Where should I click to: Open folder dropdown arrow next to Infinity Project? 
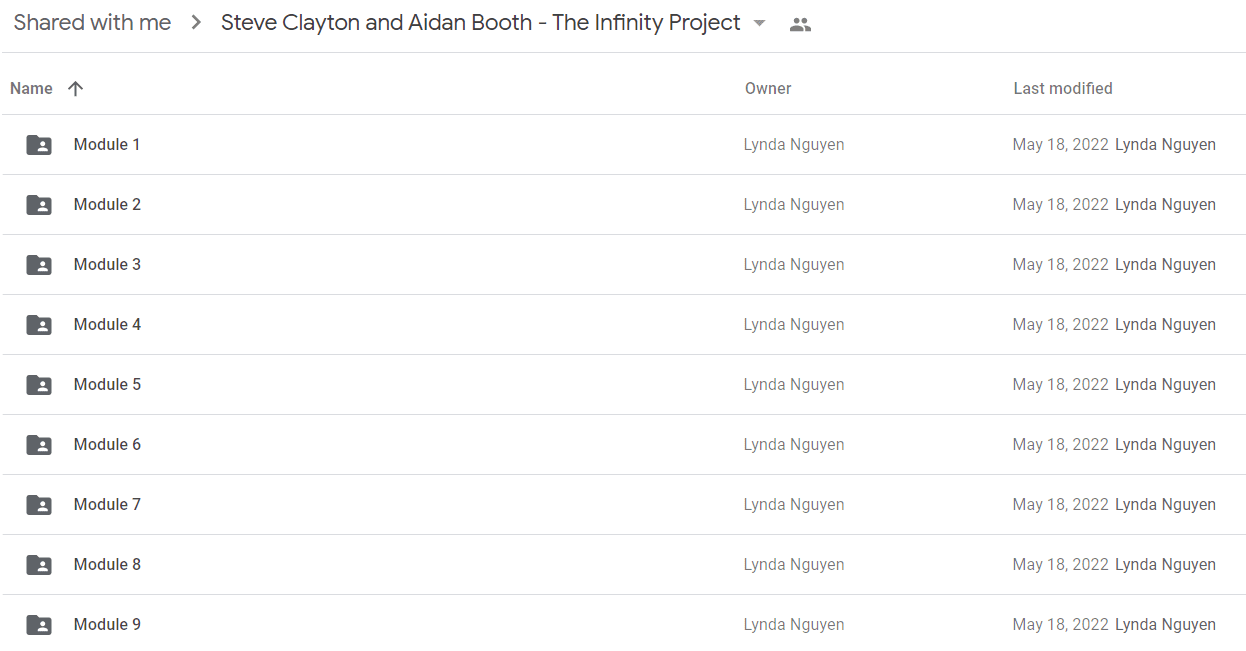(x=759, y=24)
